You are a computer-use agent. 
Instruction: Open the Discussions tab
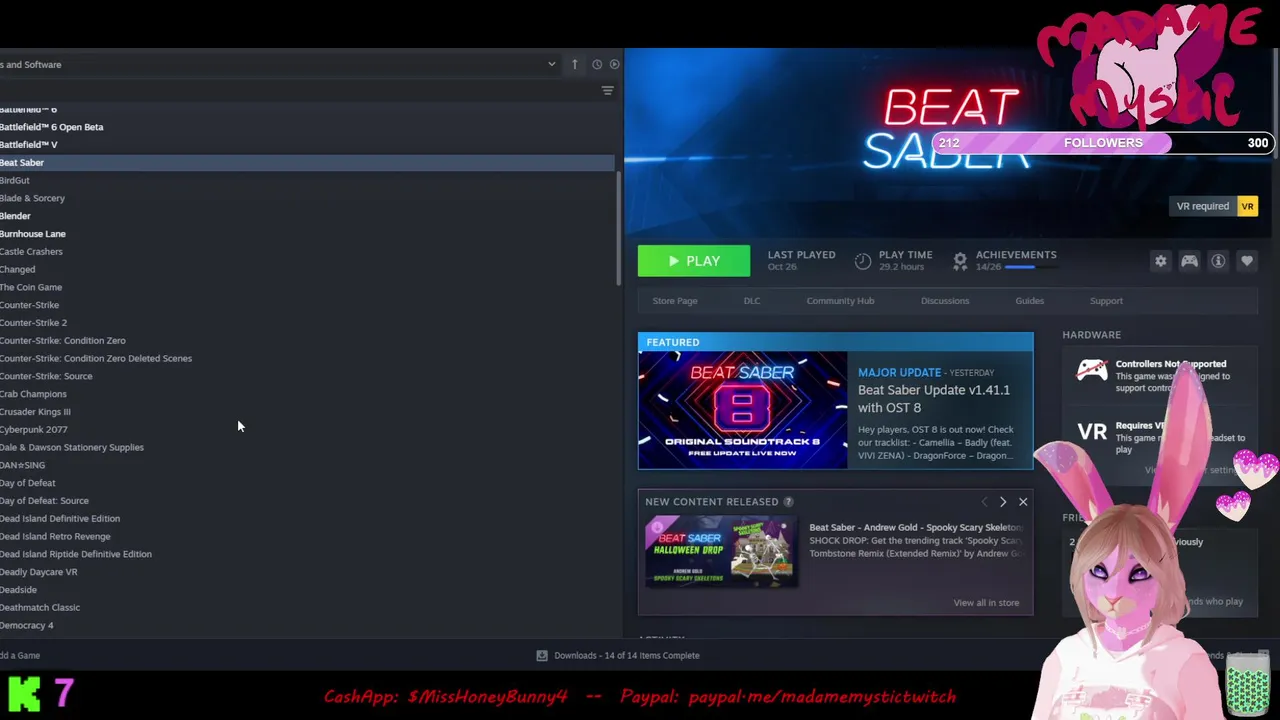click(945, 301)
